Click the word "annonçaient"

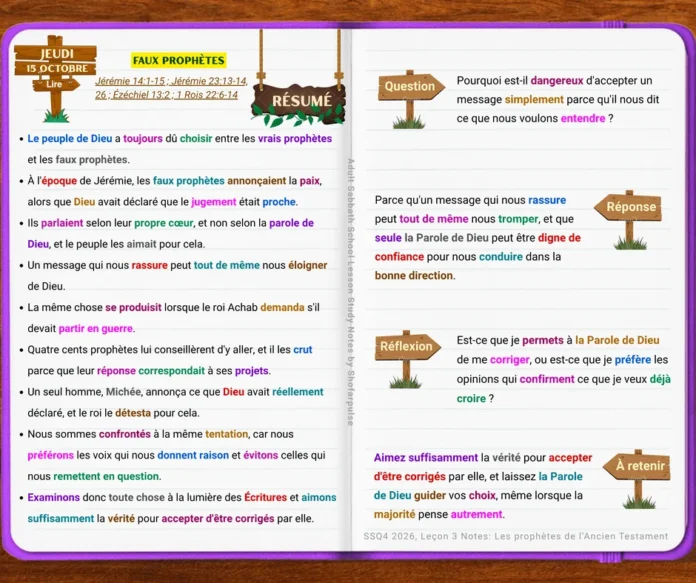[257, 181]
